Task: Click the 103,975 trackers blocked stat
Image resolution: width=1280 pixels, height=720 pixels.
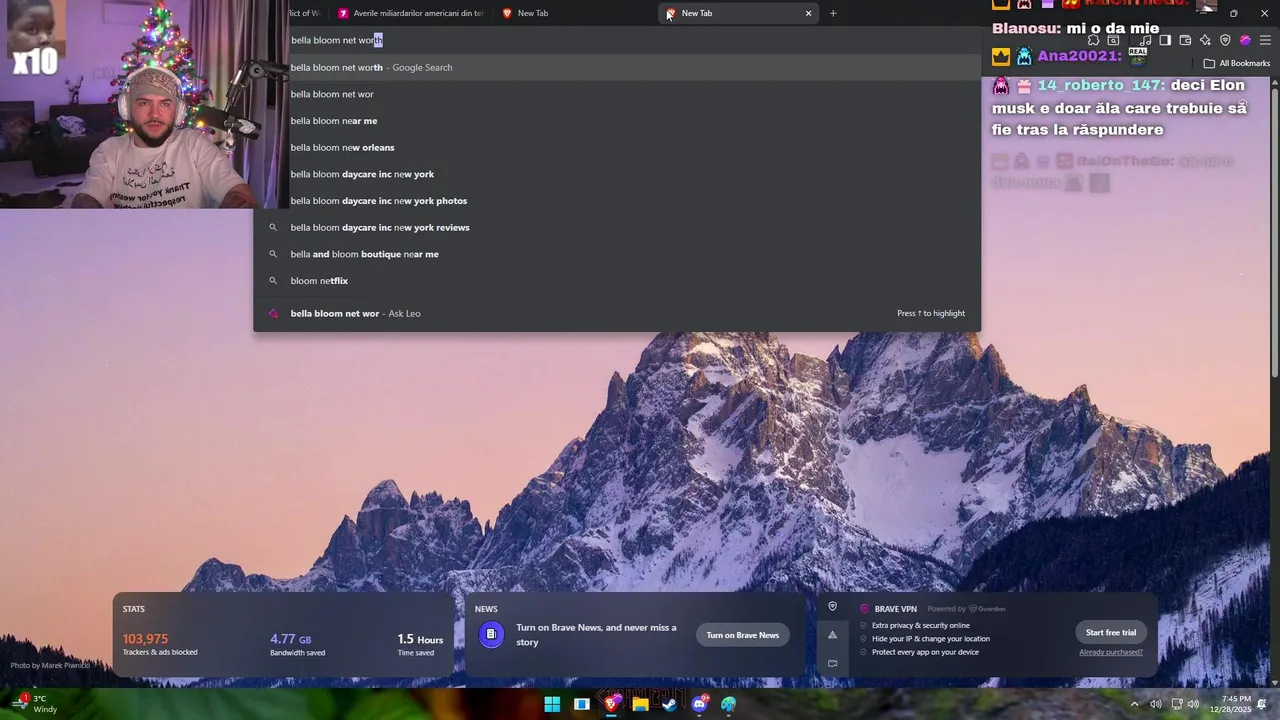Action: pos(160,644)
